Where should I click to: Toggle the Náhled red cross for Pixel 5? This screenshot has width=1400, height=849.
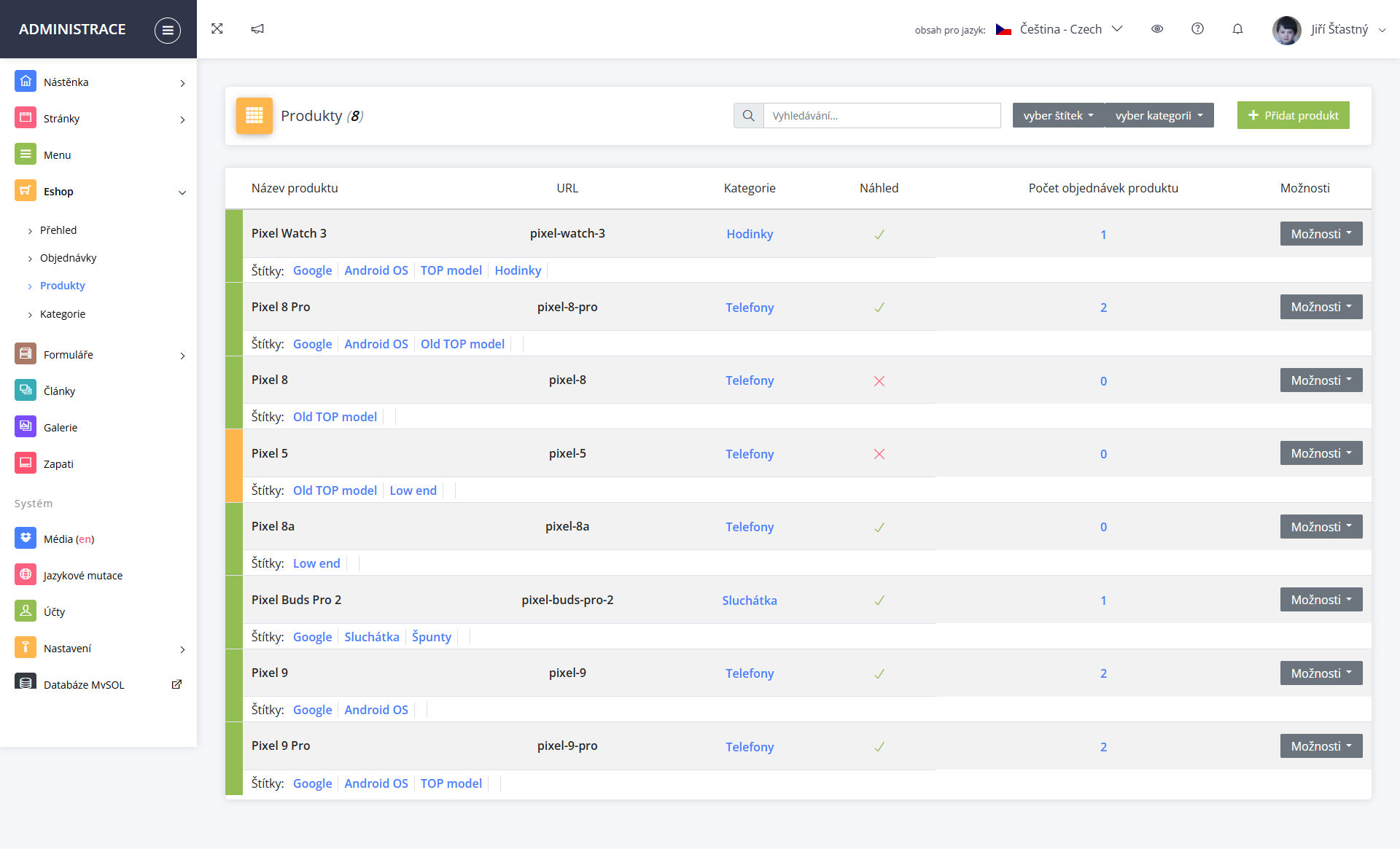point(879,454)
